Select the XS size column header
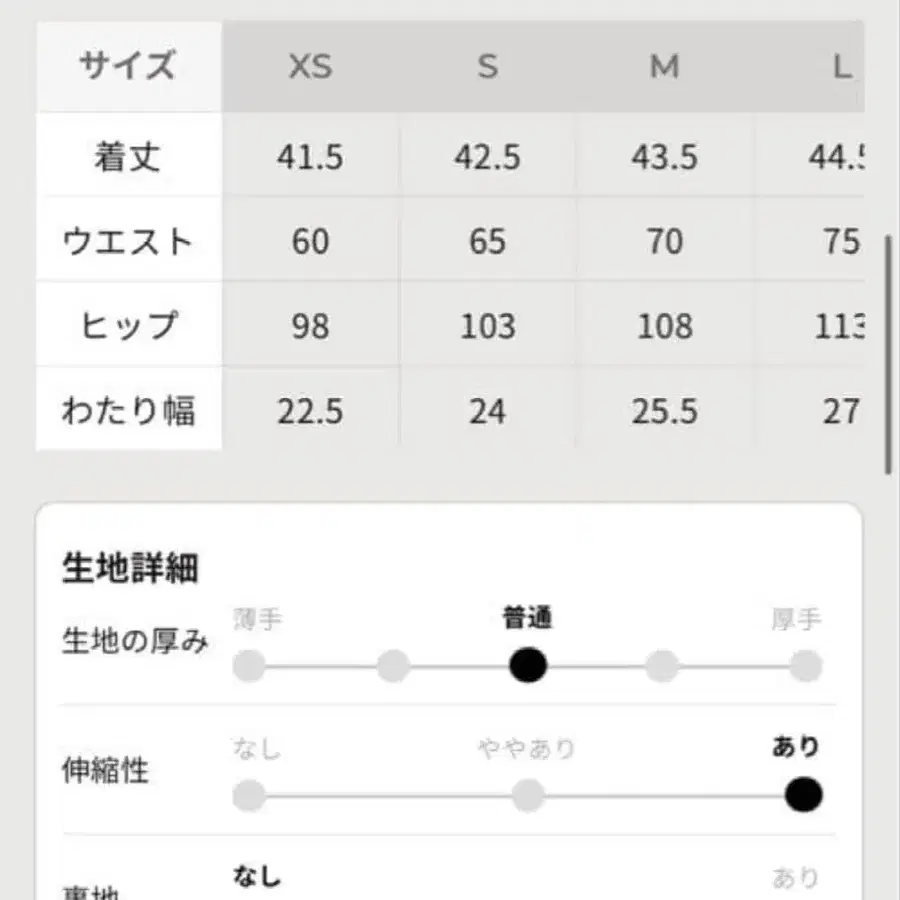This screenshot has height=900, width=900. point(310,66)
